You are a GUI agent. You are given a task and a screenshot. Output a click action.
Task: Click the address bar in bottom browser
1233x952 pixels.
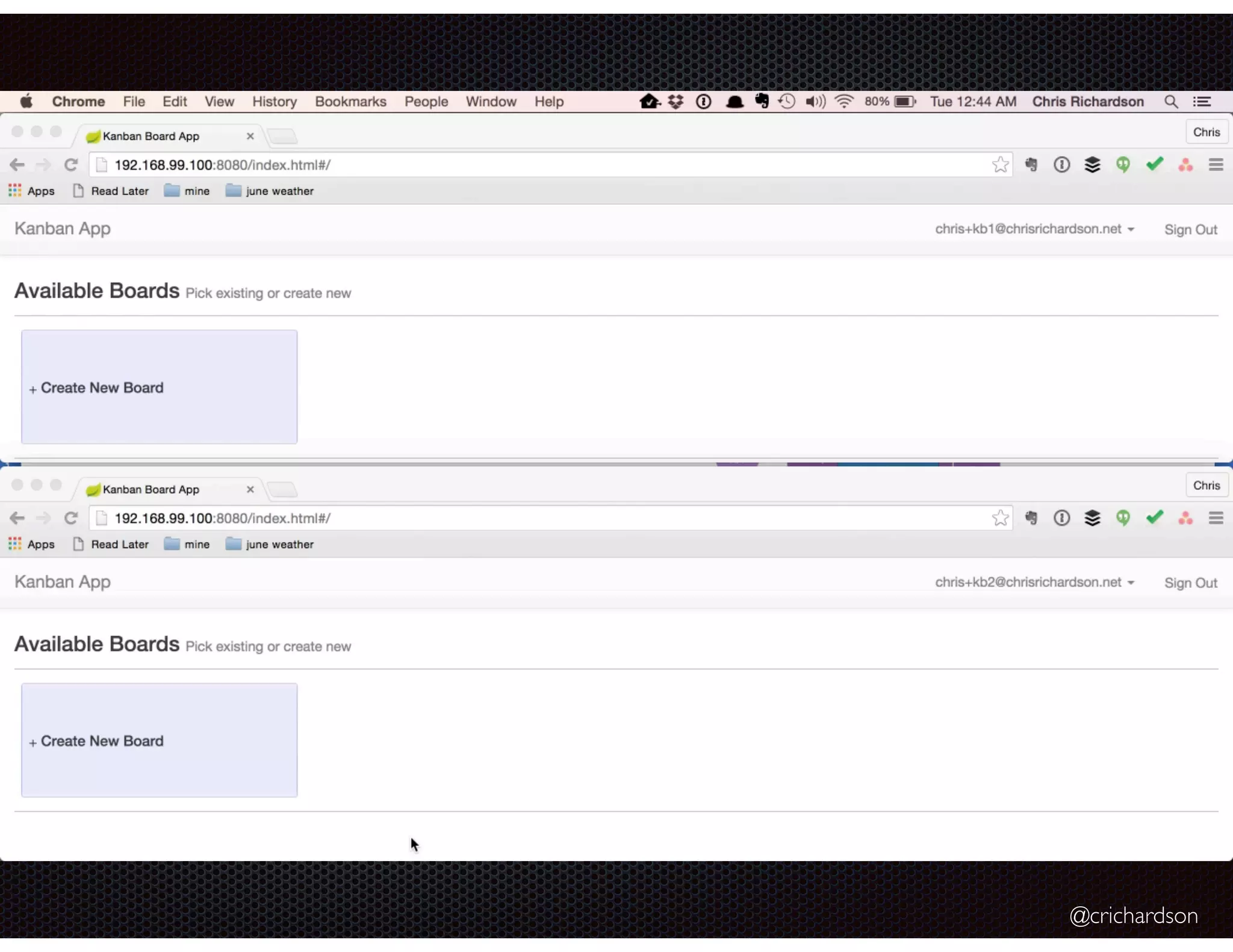[x=542, y=518]
